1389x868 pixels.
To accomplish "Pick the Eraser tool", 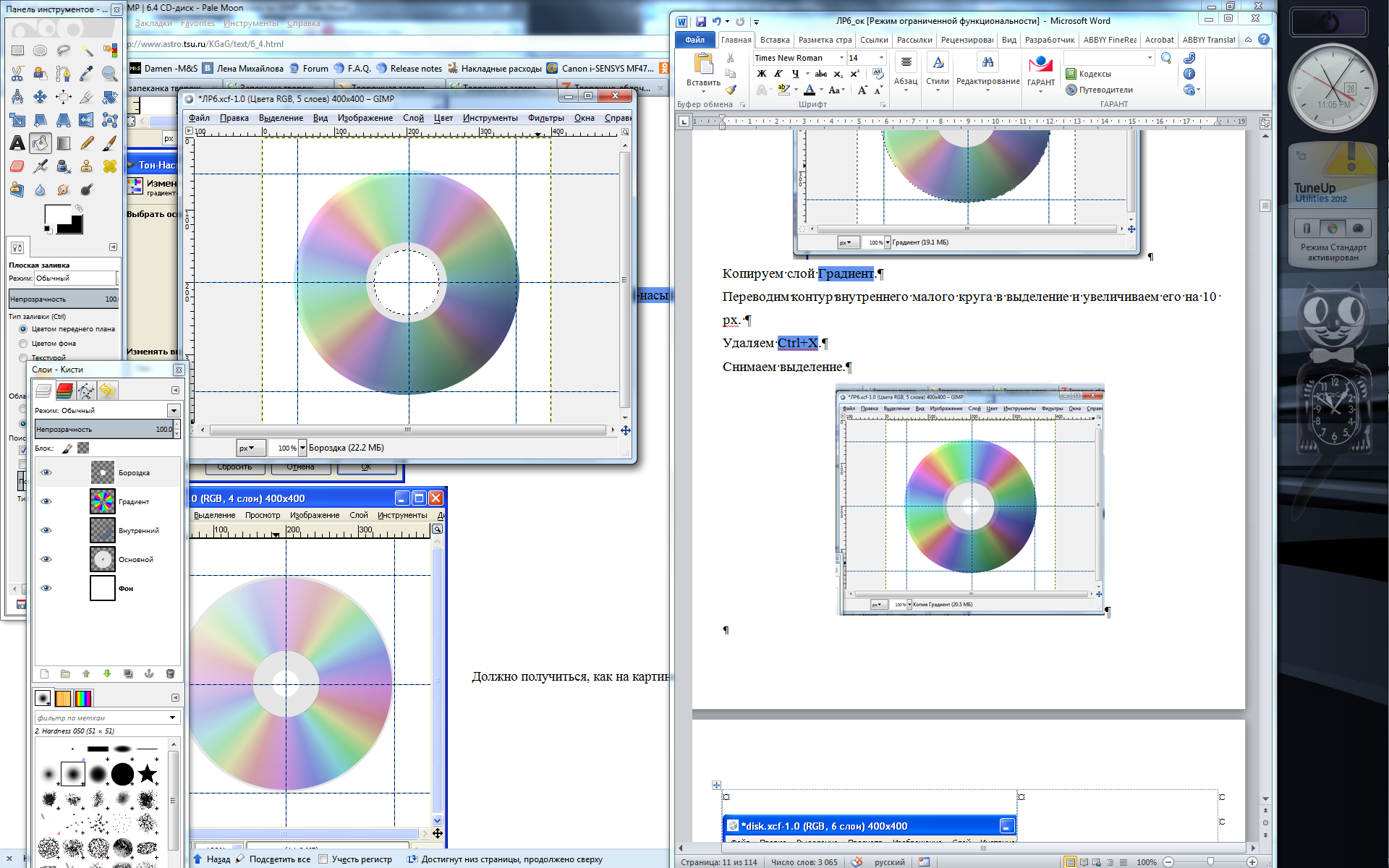I will [17, 166].
